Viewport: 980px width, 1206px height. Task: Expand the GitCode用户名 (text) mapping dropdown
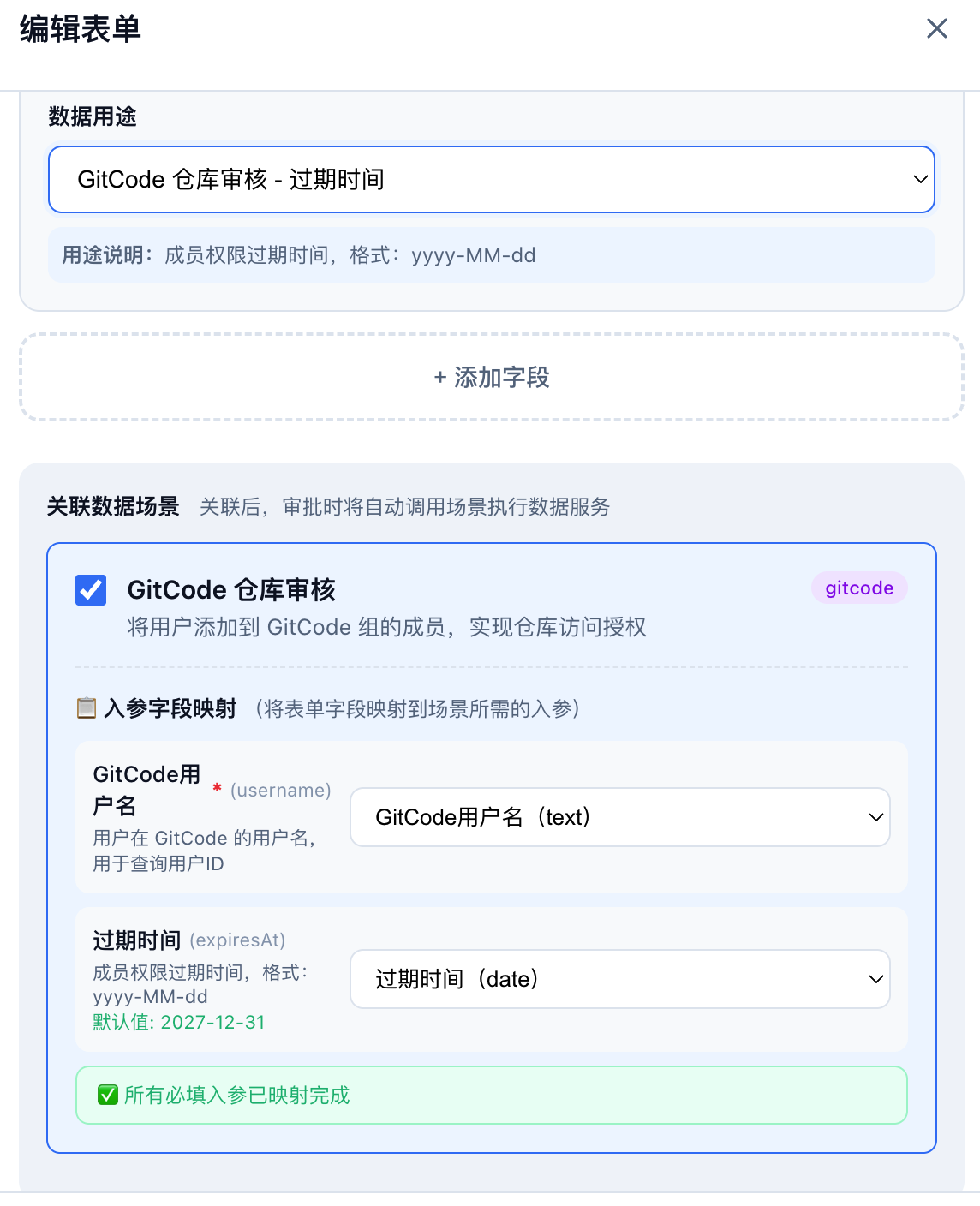coord(619,817)
